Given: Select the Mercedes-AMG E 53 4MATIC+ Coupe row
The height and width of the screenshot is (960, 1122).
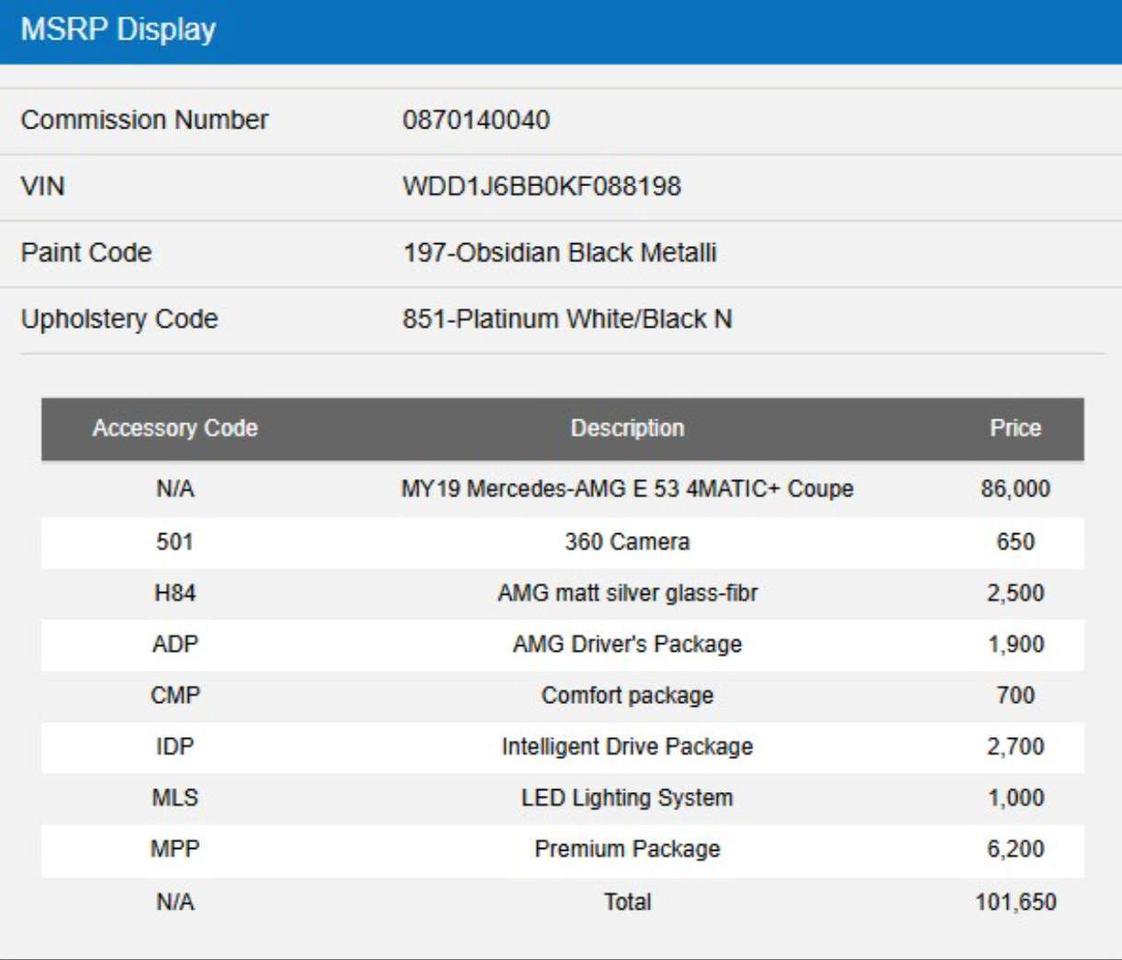Looking at the screenshot, I should [x=562, y=489].
